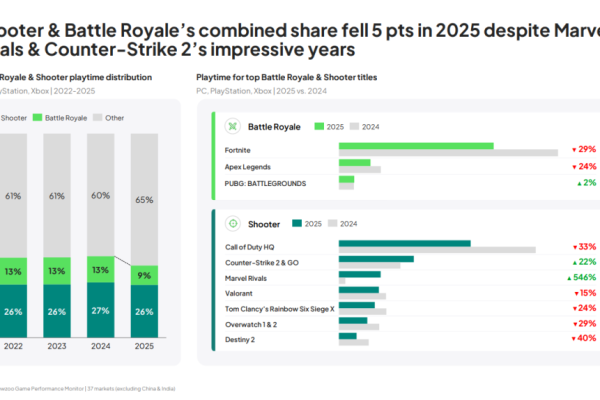Click the green 2025 legend swatch in Battle Royale panel
Viewport: 600px width, 400px height.
[320, 127]
